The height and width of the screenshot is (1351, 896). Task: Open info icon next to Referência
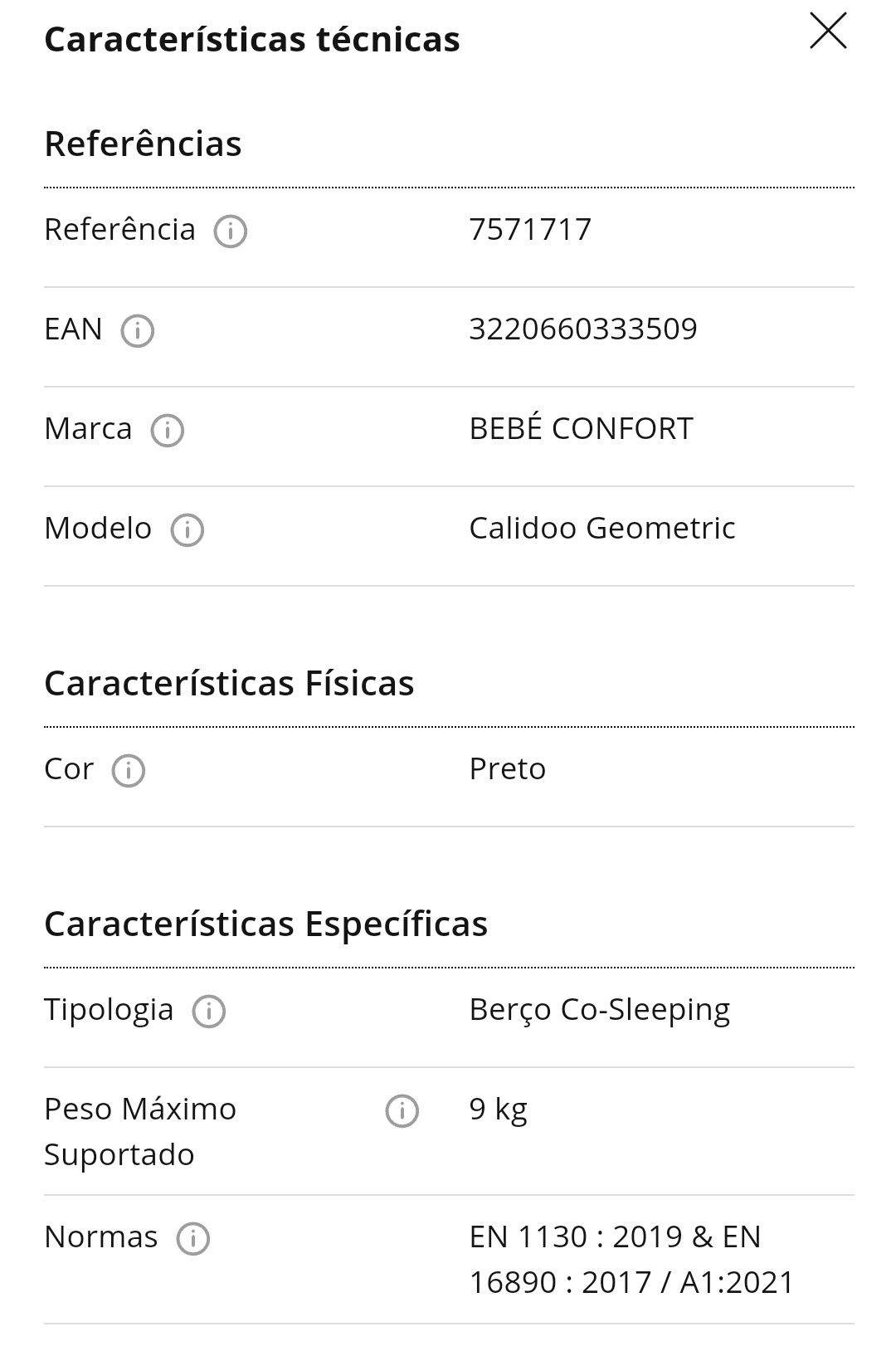click(231, 232)
